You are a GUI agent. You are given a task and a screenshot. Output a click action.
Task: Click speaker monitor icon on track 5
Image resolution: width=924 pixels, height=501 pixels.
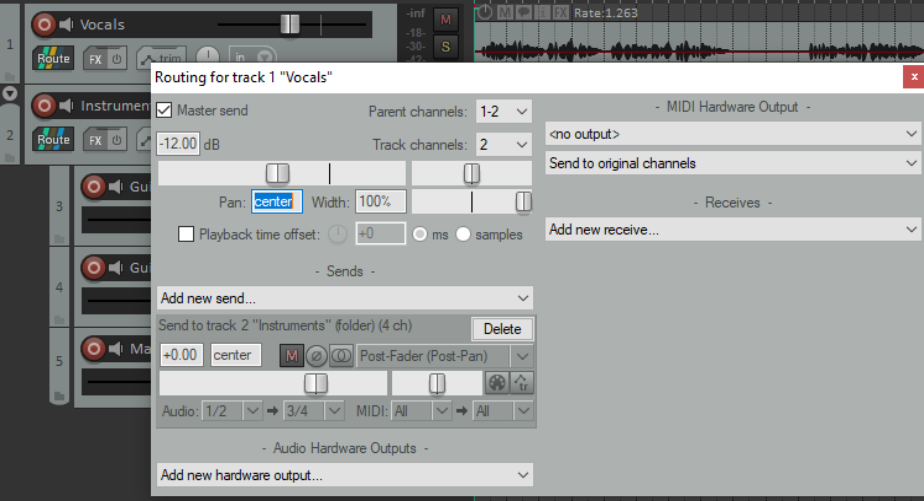coord(116,348)
